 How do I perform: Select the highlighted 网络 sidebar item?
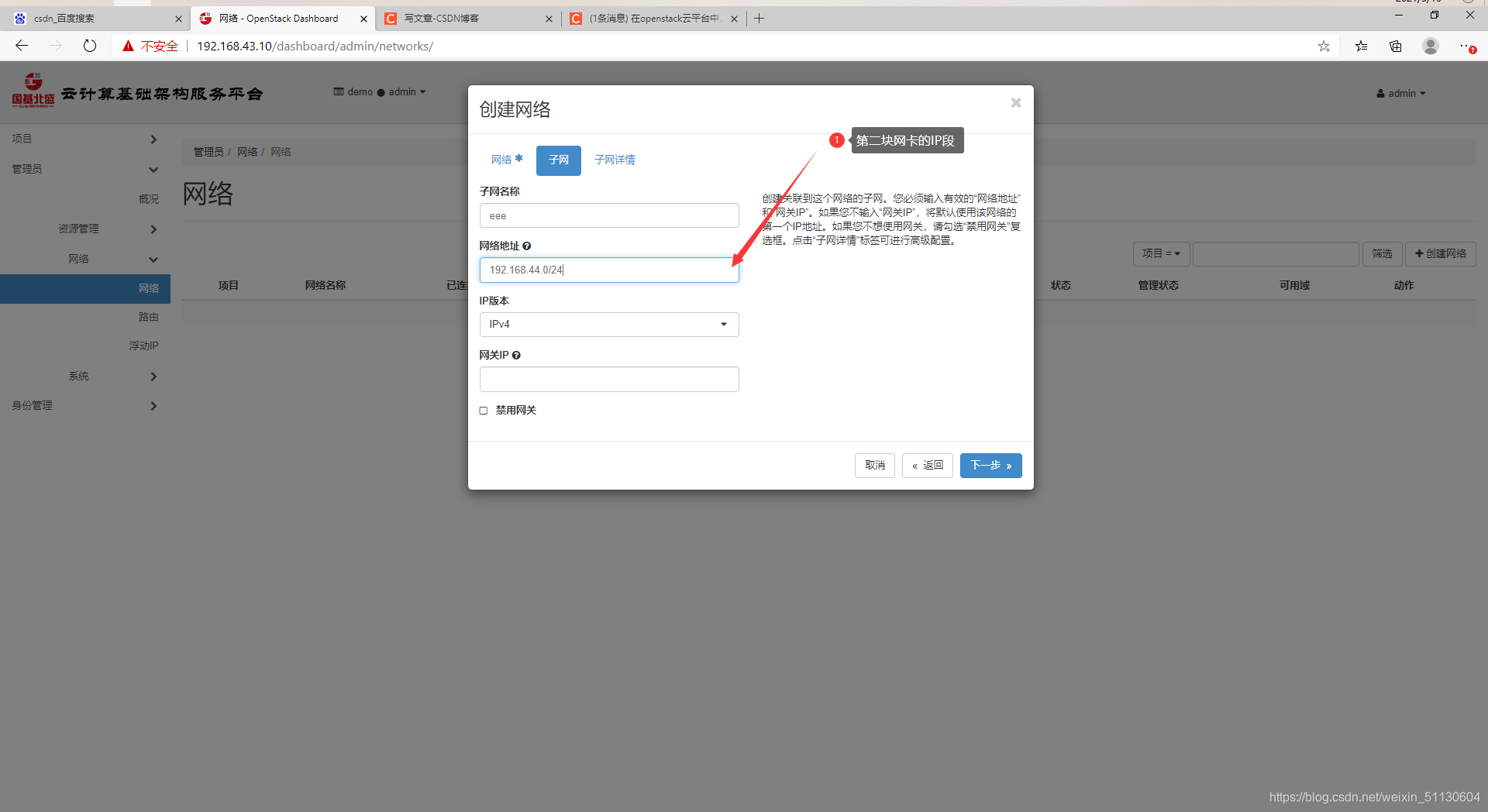pos(85,288)
